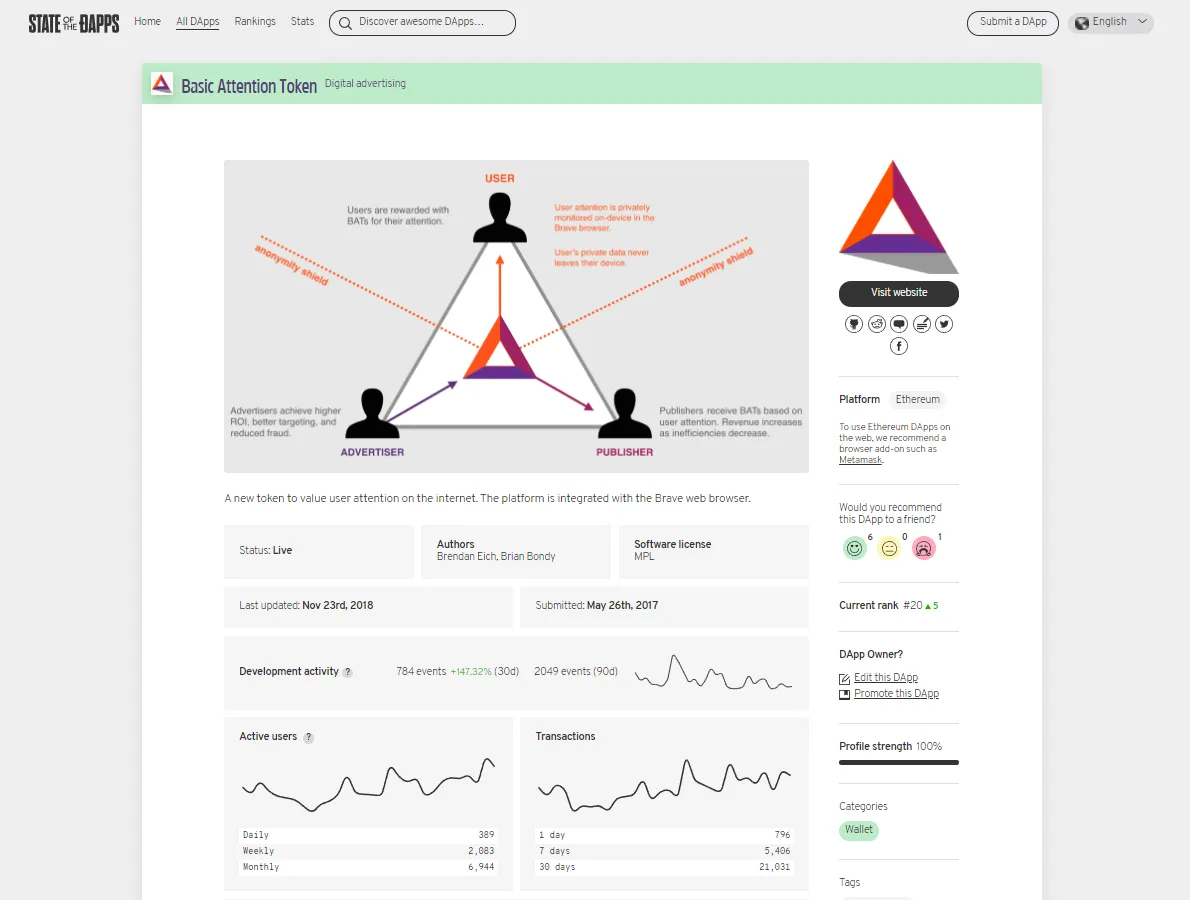Screen dimensions: 1190x900
Task: Open the GitHub profile icon
Action: 854,324
